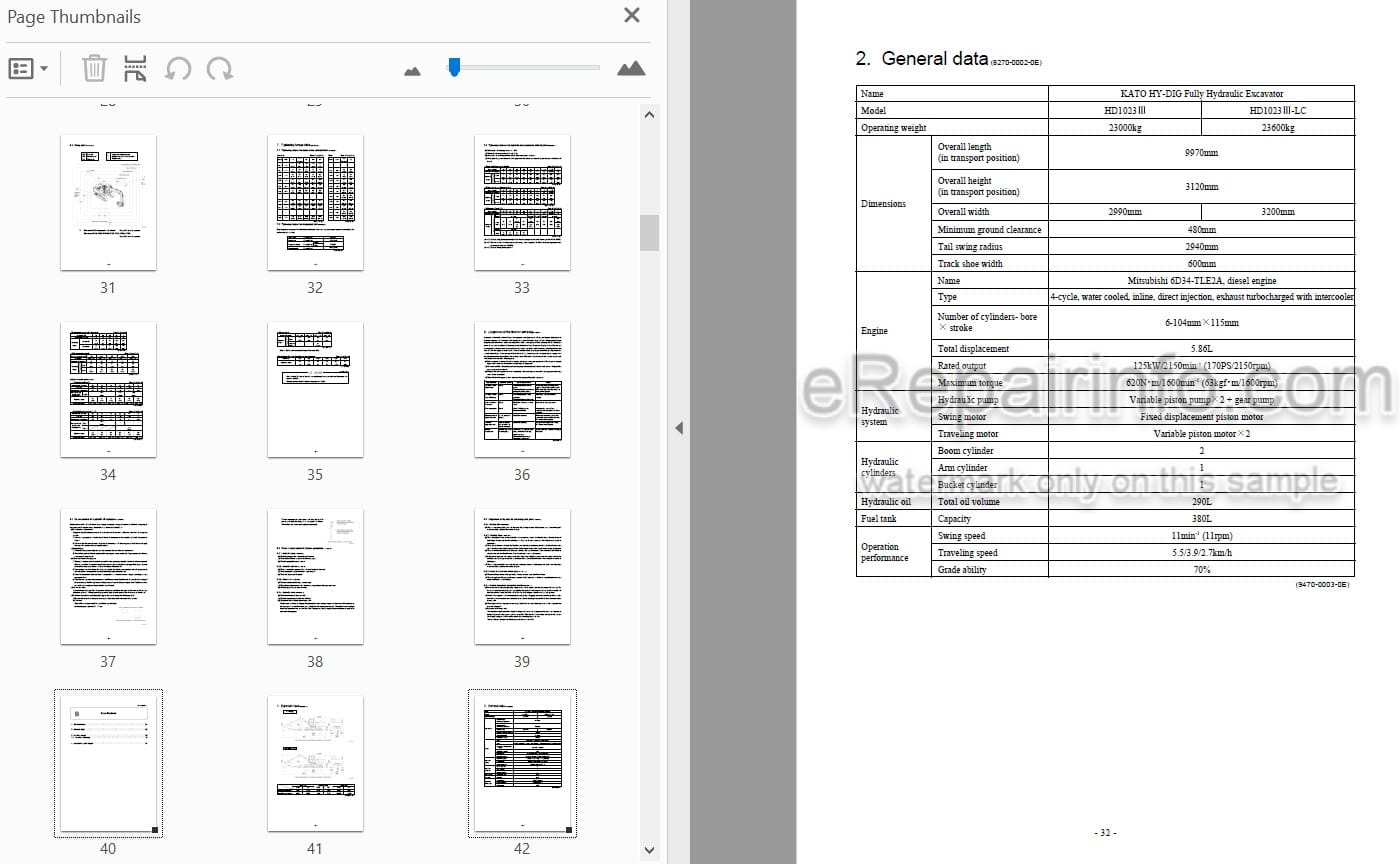Open the thumbnail options menu dropdown
Image resolution: width=1400 pixels, height=864 pixels.
(x=28, y=69)
